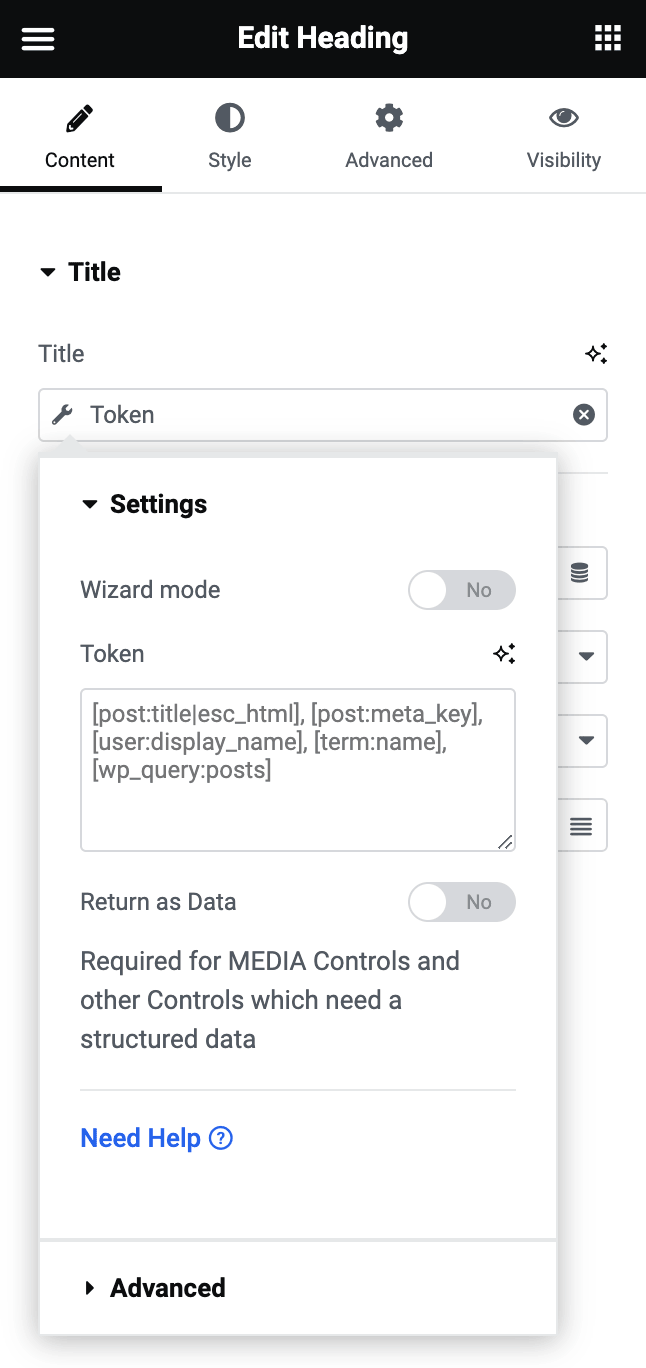Viewport: 646px width, 1368px height.
Task: Select the alignment icon at the right edge
Action: coord(583,825)
